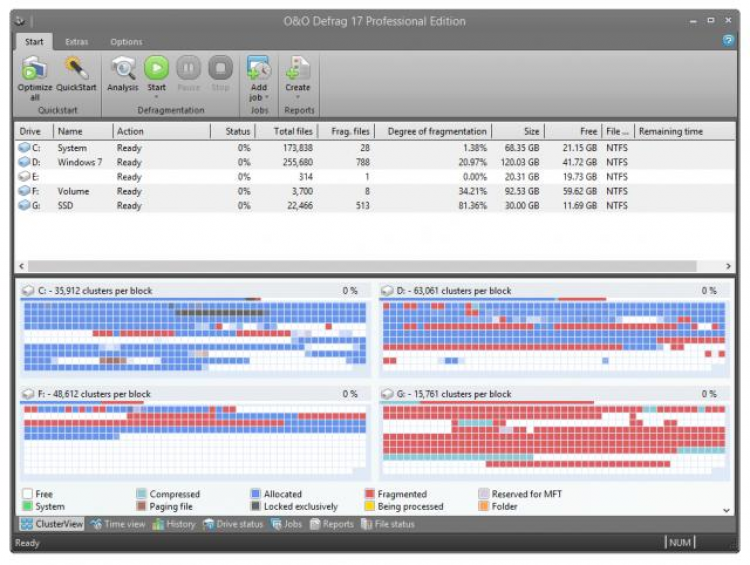Viewport: 750px width, 565px height.
Task: Click the Compressed legend swatch
Action: [141, 494]
